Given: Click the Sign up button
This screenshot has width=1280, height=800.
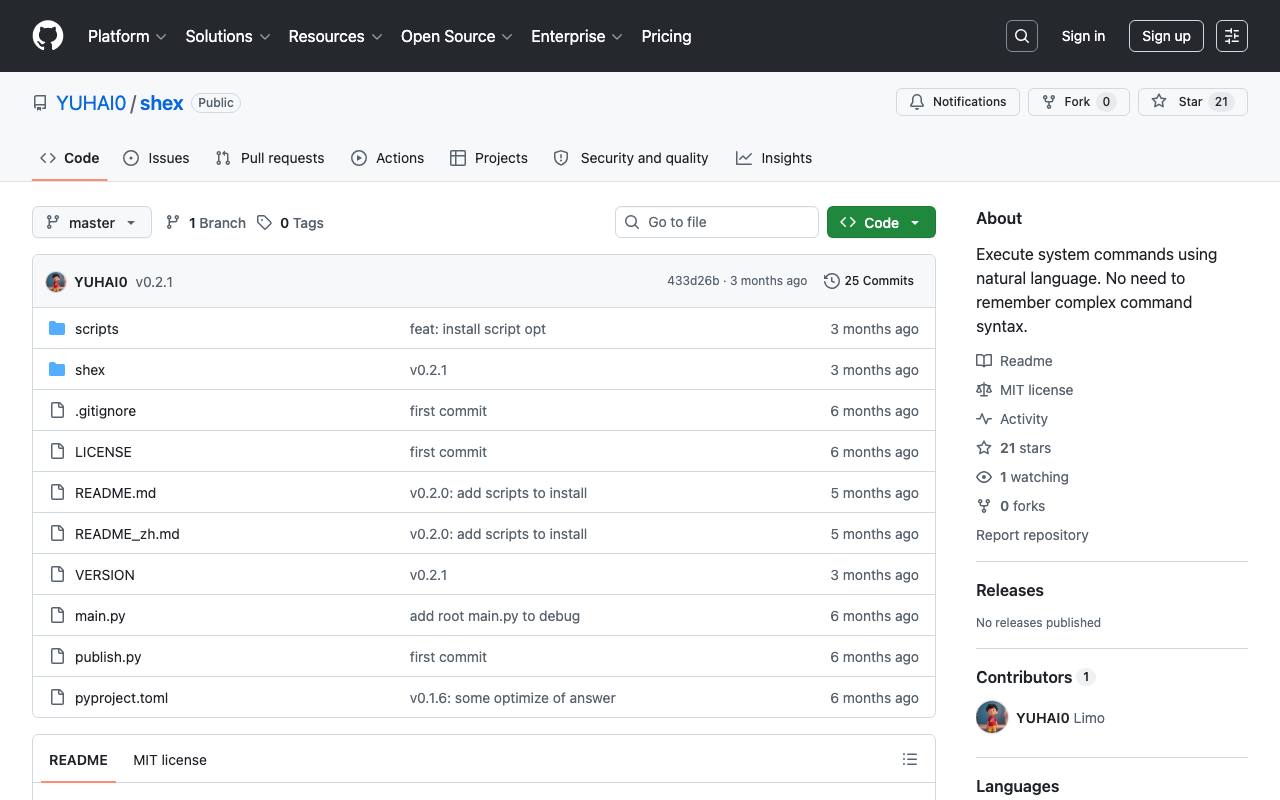Looking at the screenshot, I should click(x=1166, y=36).
